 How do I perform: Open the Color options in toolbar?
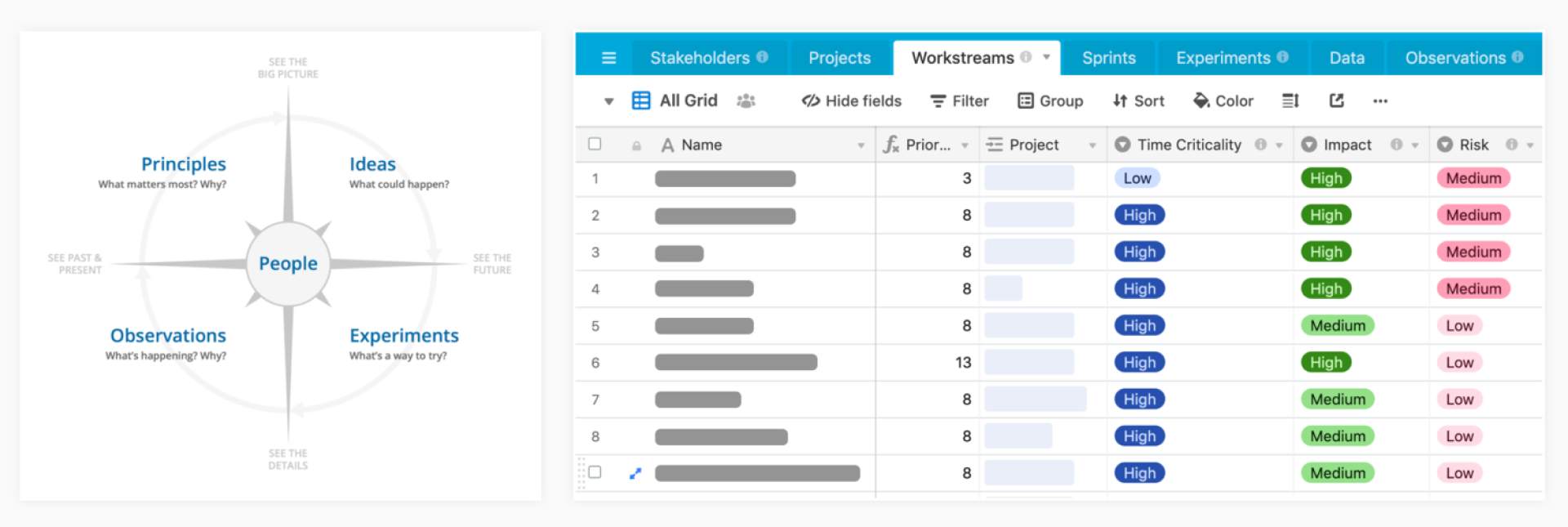[1223, 100]
